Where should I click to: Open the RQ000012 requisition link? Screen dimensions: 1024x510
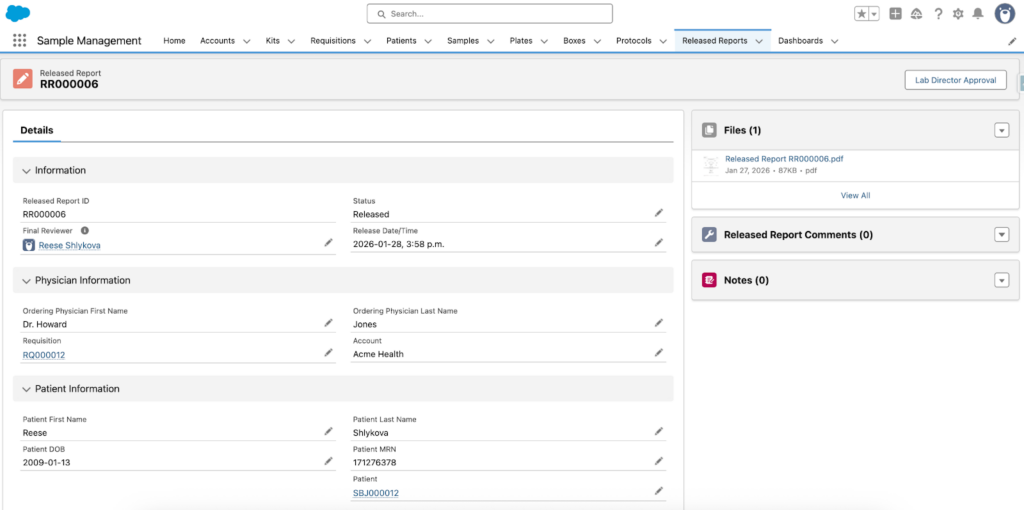[x=44, y=355]
